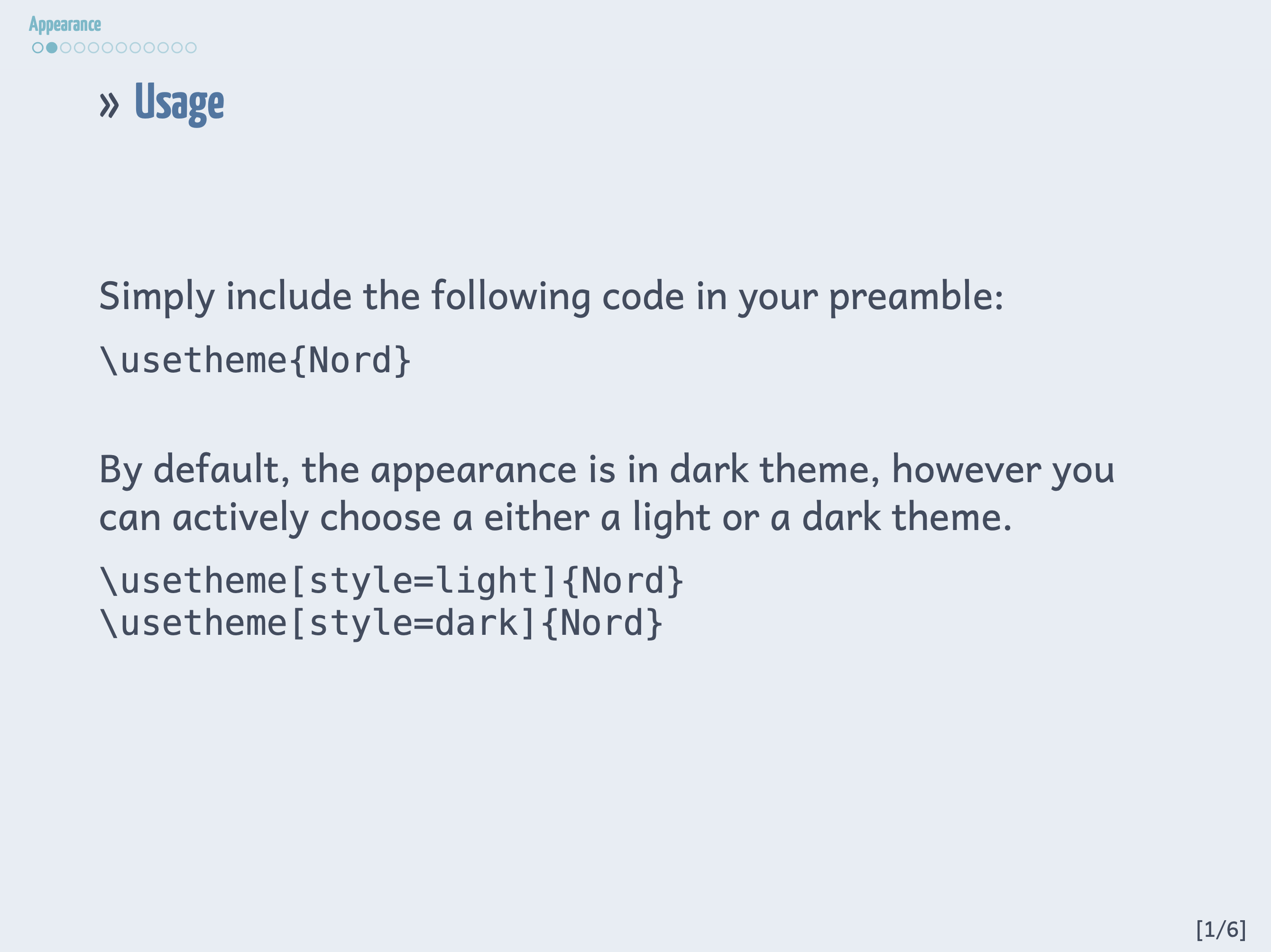The width and height of the screenshot is (1271, 952).
Task: Select the fifth navigation dot
Action: point(93,48)
